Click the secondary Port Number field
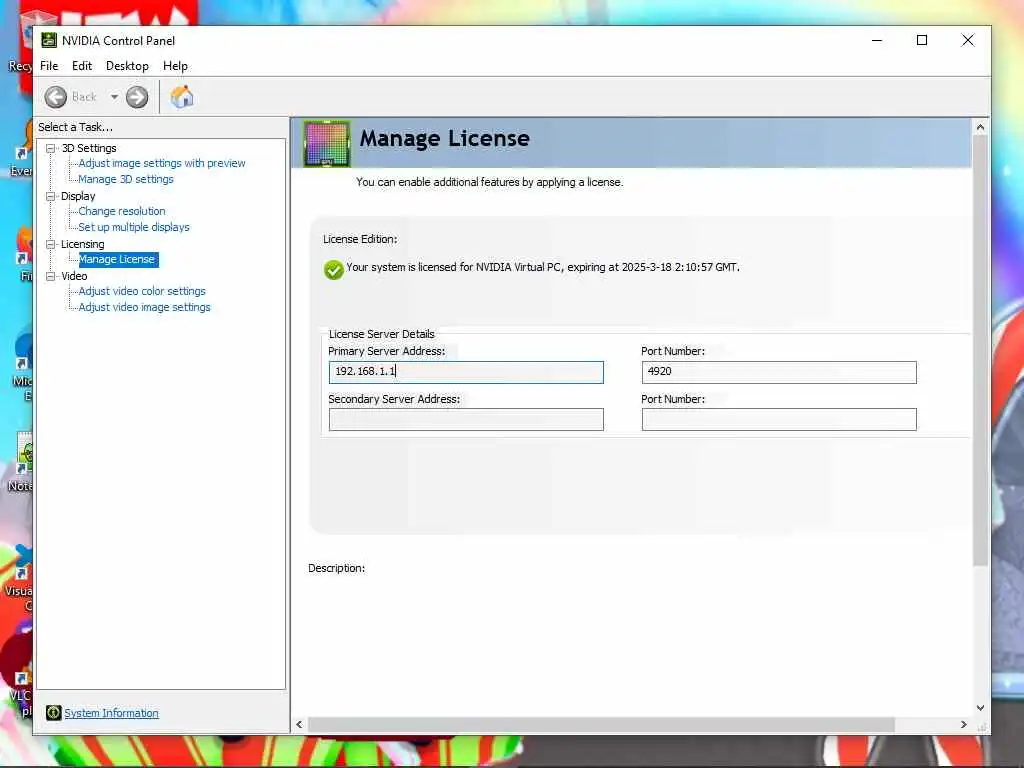This screenshot has width=1024, height=768. [779, 419]
